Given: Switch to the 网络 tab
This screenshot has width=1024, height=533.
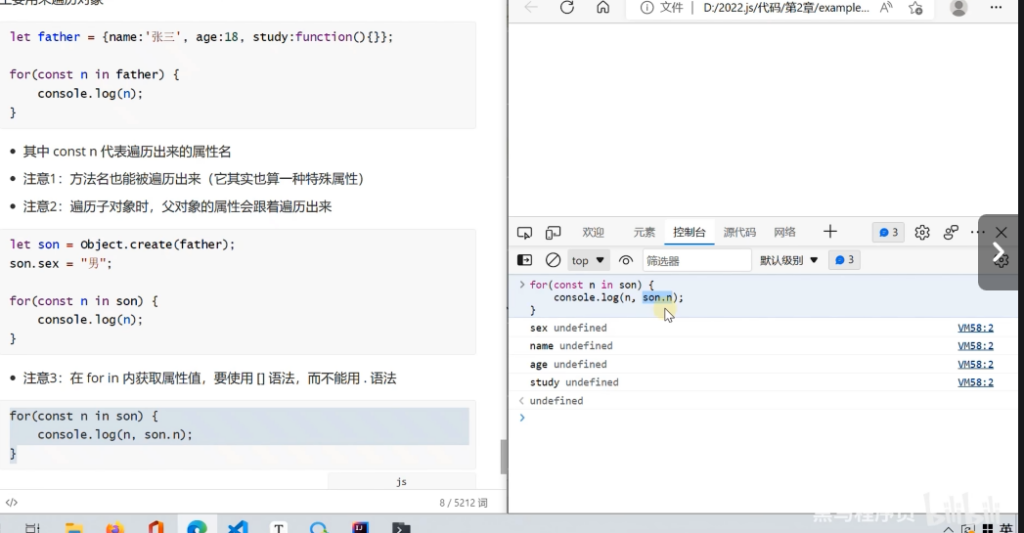Looking at the screenshot, I should (x=785, y=232).
